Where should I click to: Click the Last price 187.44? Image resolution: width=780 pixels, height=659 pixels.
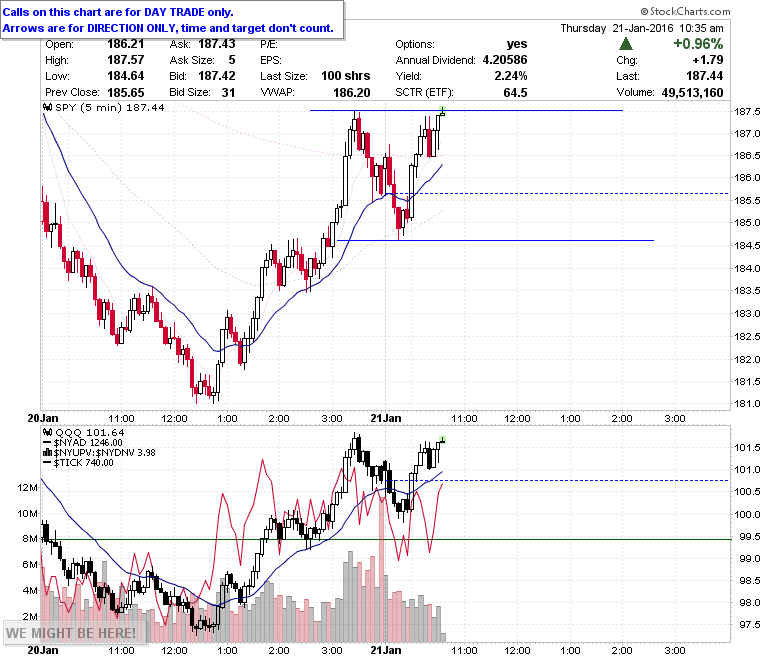[705, 76]
